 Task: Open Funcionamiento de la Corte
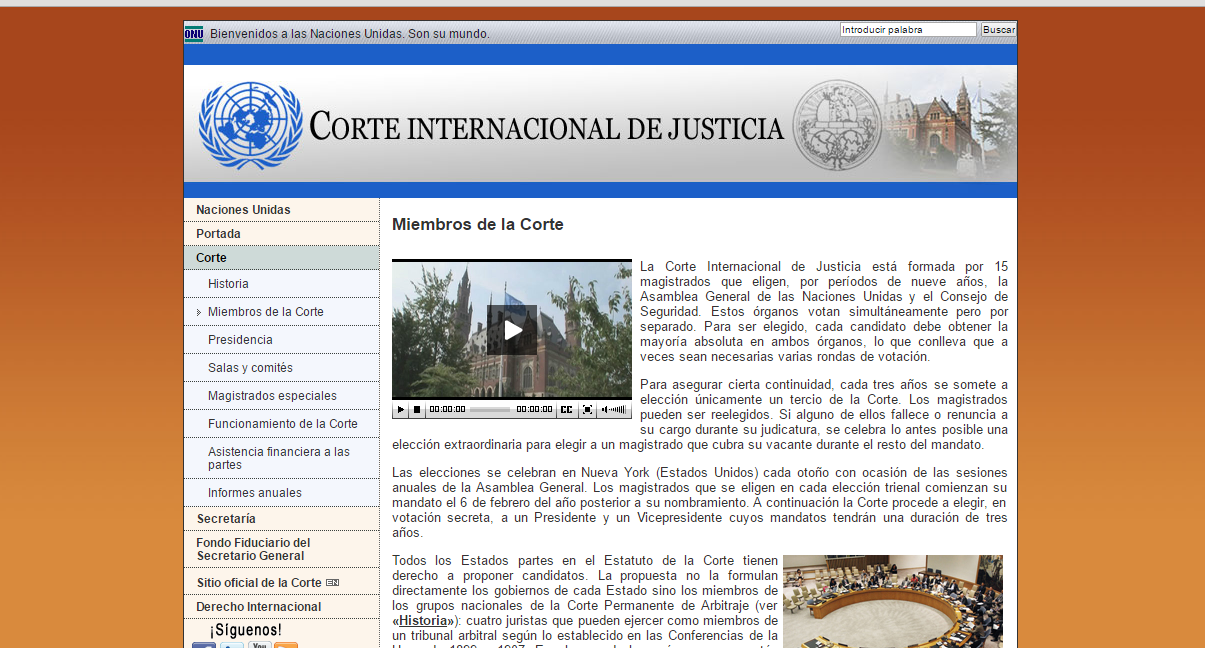281,424
